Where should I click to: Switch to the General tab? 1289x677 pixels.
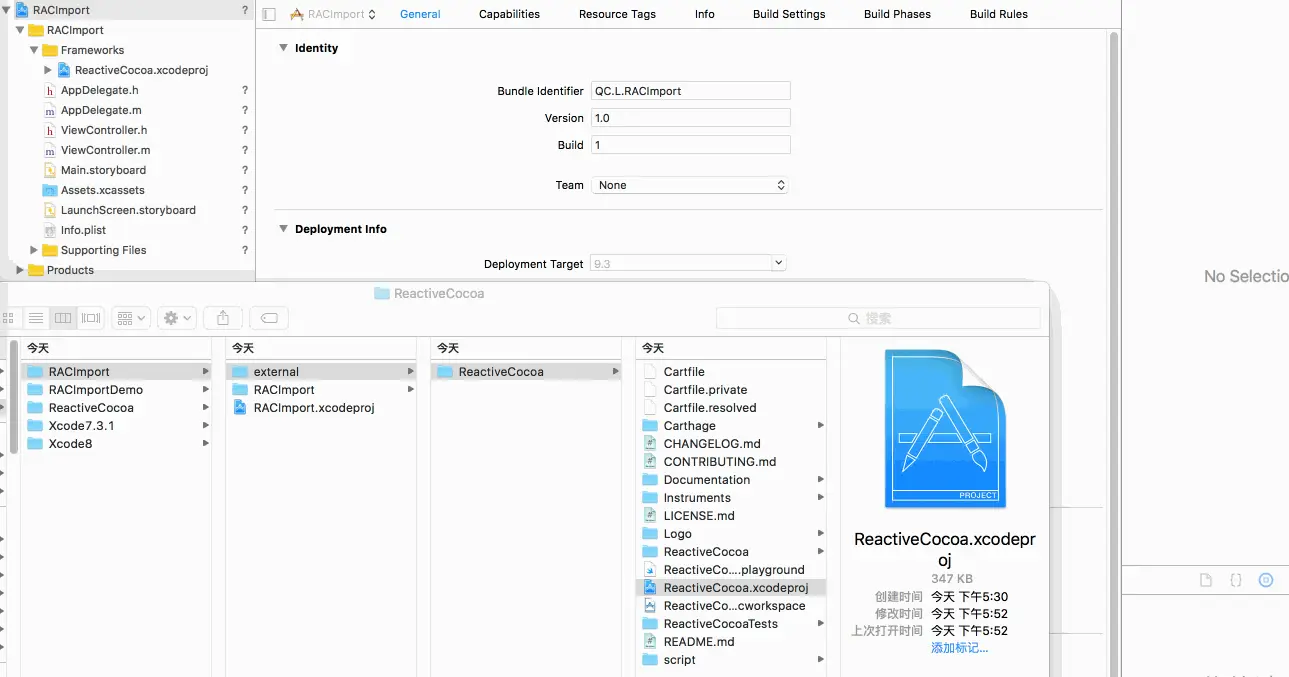420,14
